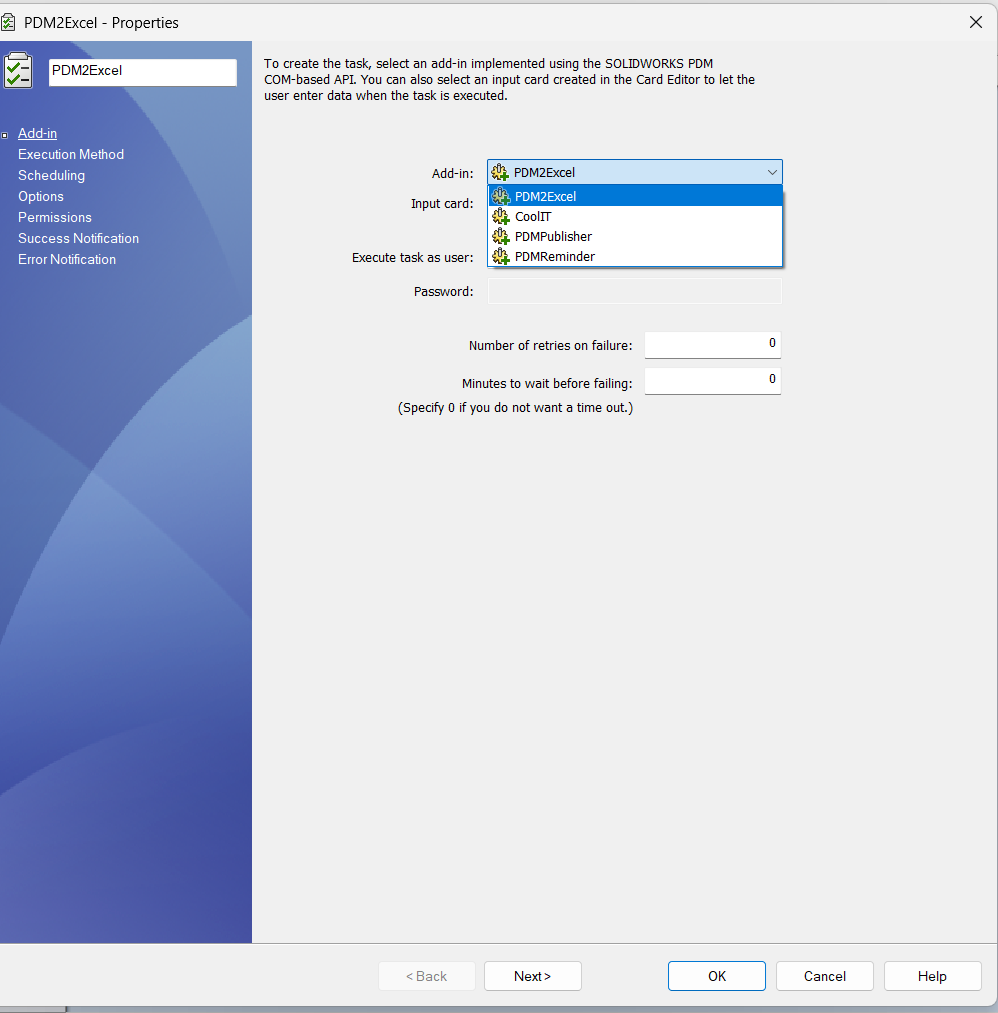Click the add-in icon inside the combo box

[500, 172]
